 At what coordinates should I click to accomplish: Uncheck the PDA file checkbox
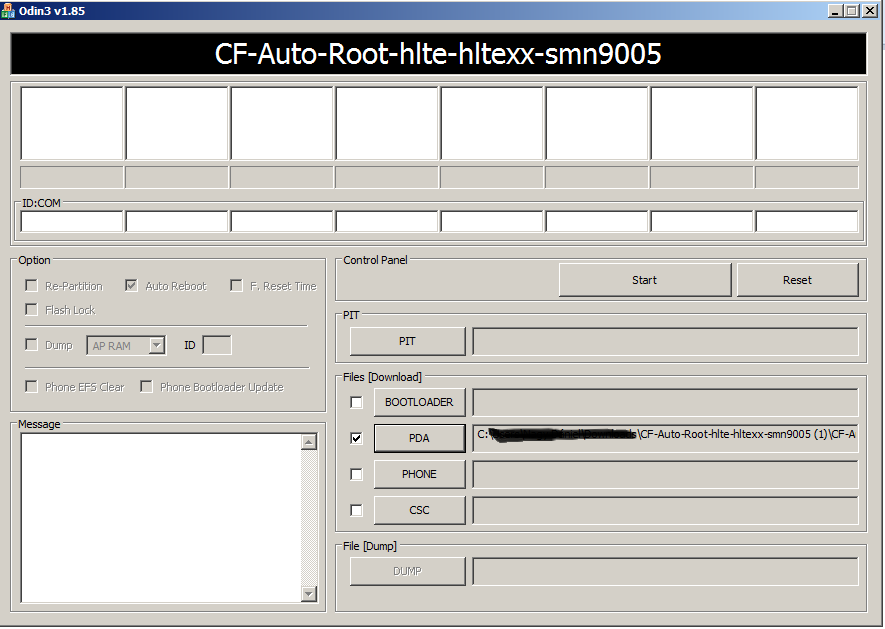(356, 438)
